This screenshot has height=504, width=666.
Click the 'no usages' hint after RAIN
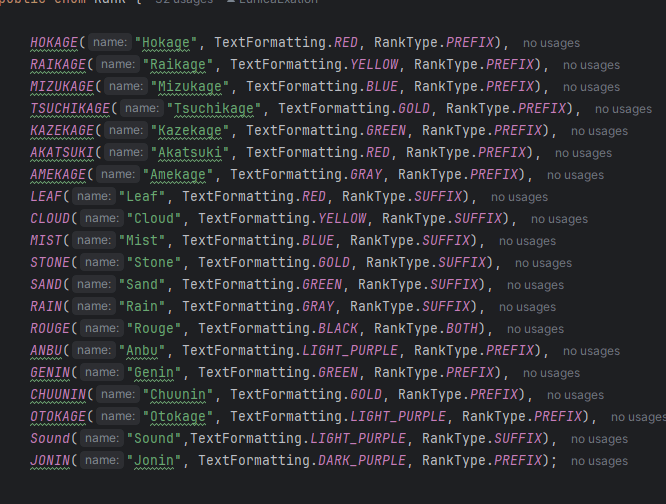click(527, 307)
